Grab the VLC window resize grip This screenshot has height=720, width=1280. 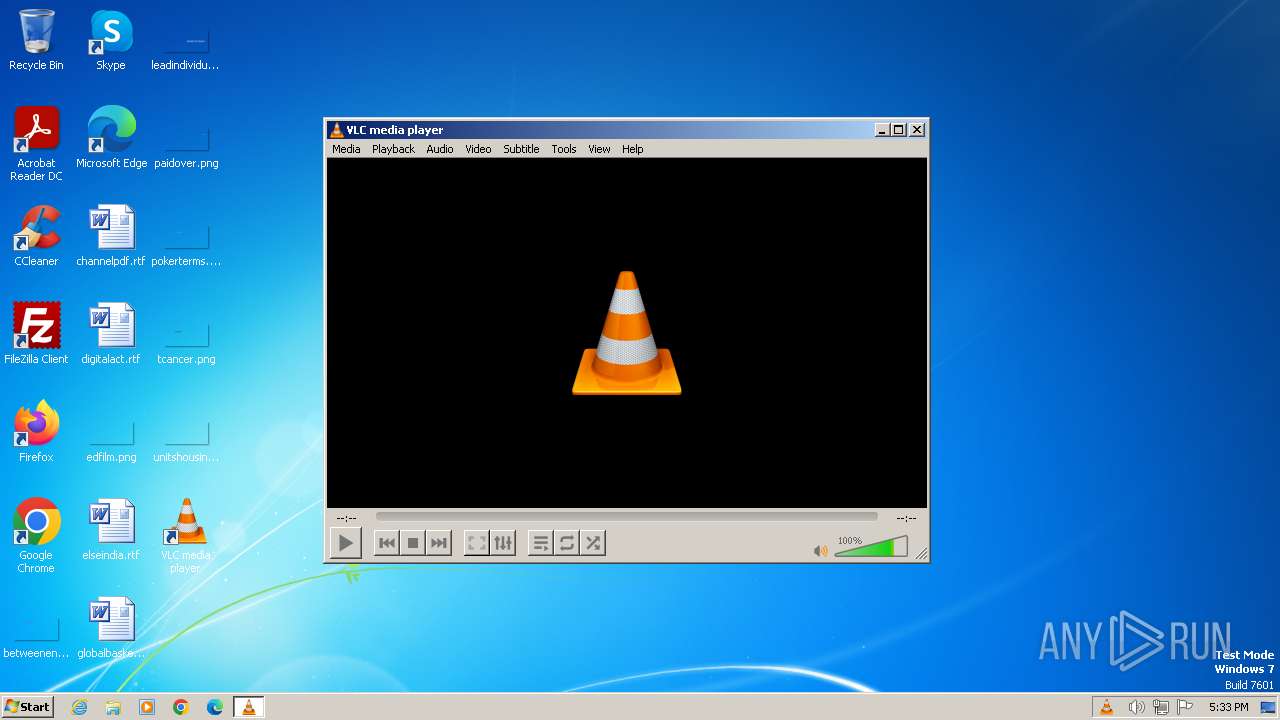click(921, 553)
